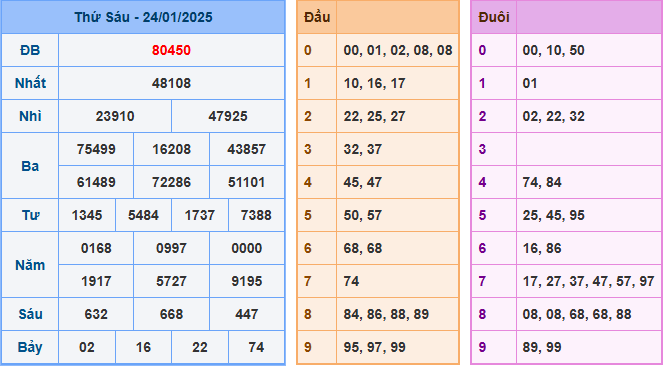Click Đầu values 00, 01, 02, 08, 08

398,50
